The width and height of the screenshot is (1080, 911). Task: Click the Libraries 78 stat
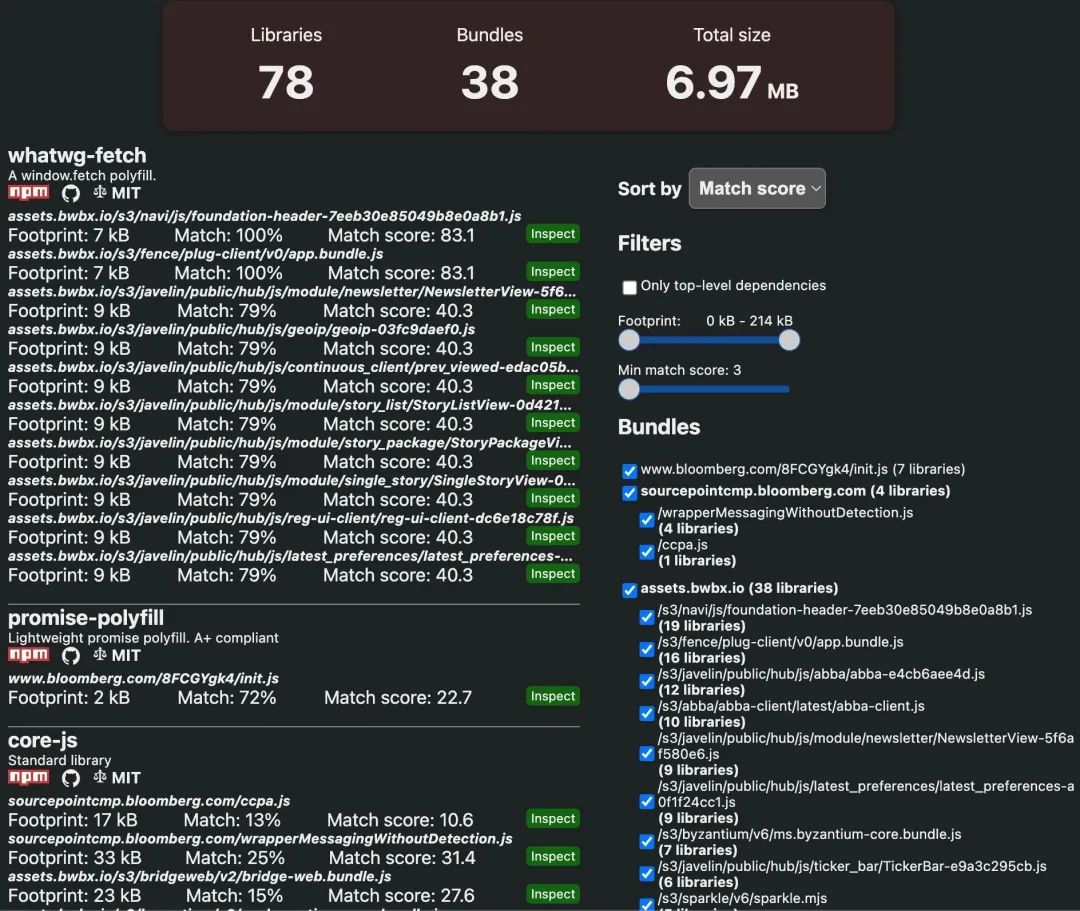tap(286, 65)
